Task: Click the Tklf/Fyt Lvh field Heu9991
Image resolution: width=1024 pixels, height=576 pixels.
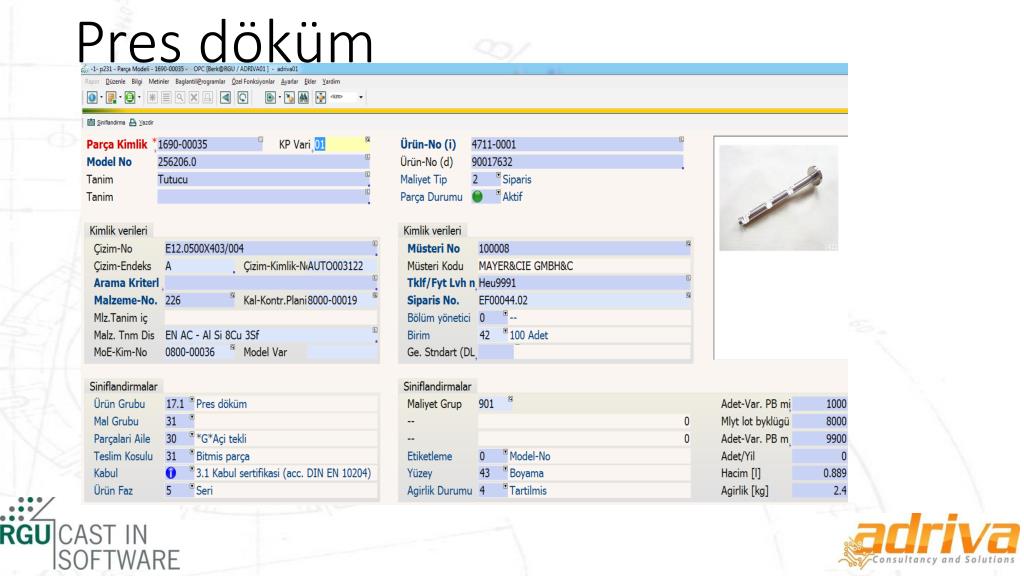Action: pos(584,283)
